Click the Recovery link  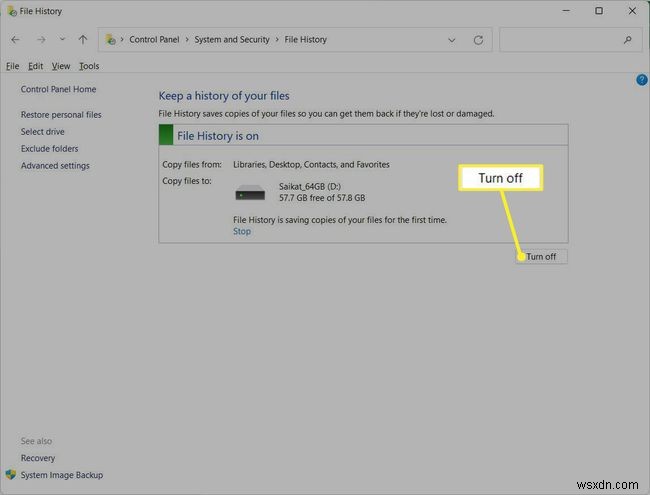38,458
